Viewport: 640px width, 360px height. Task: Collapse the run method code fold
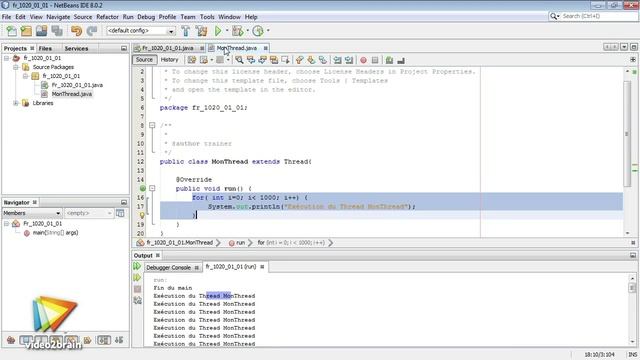pyautogui.click(x=152, y=189)
